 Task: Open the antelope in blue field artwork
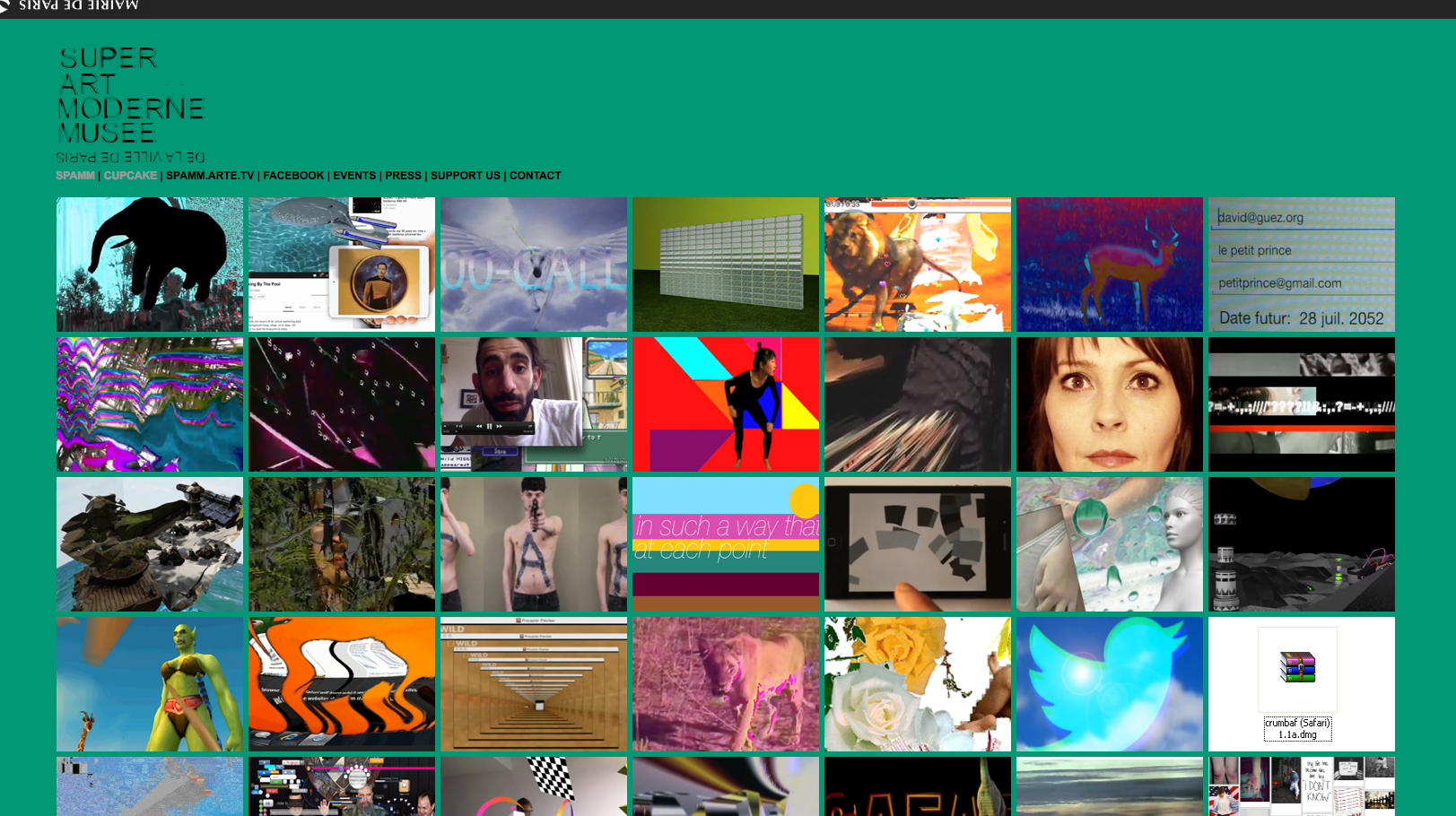[x=1110, y=265]
